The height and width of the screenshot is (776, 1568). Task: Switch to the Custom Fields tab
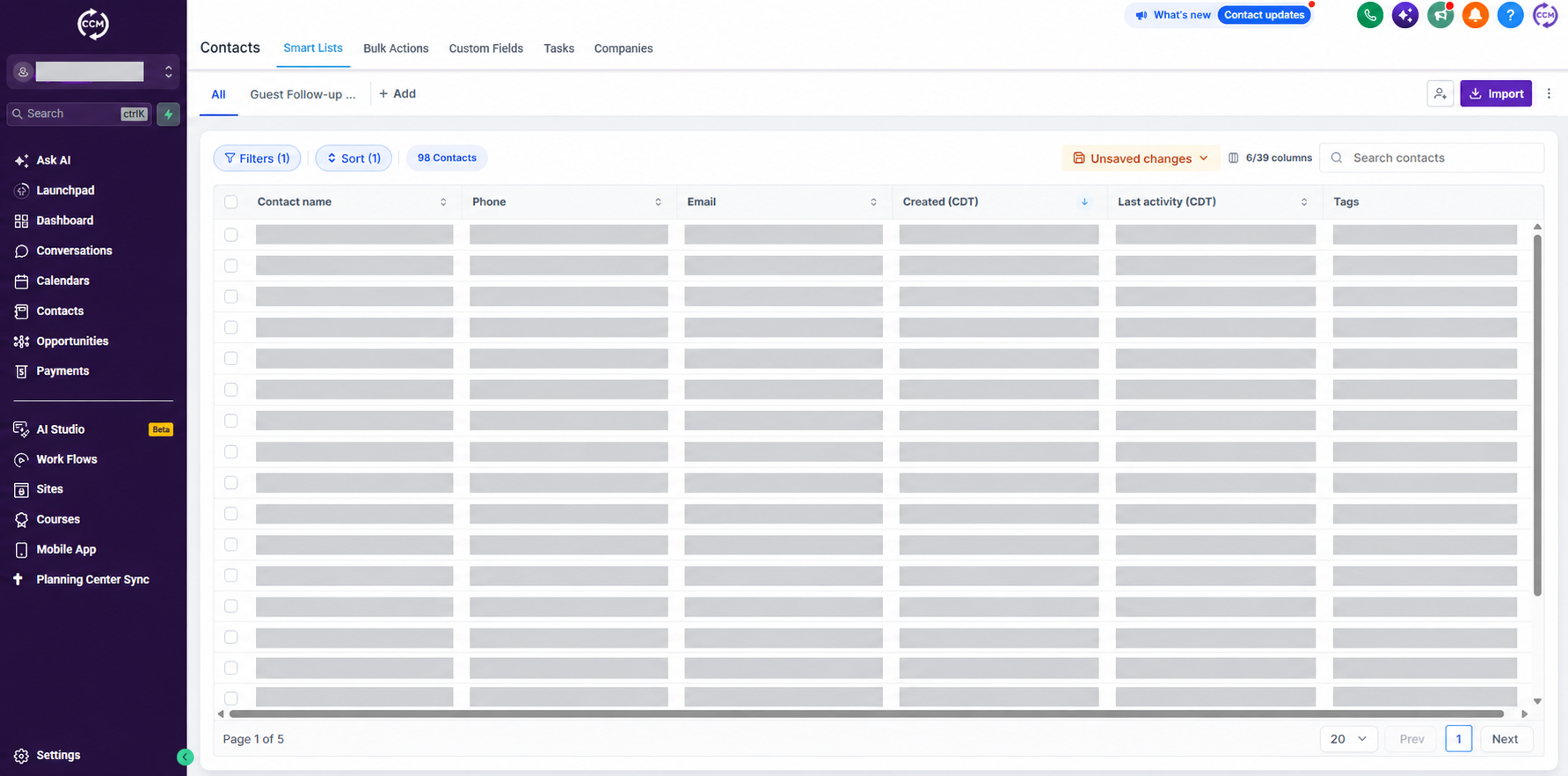pyautogui.click(x=485, y=48)
